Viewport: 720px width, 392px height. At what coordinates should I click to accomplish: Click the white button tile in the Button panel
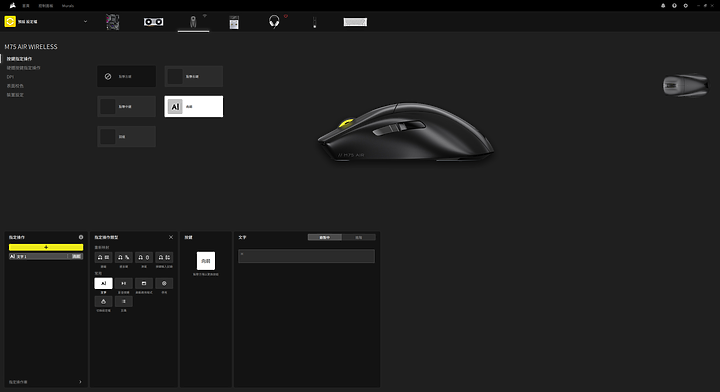(206, 261)
